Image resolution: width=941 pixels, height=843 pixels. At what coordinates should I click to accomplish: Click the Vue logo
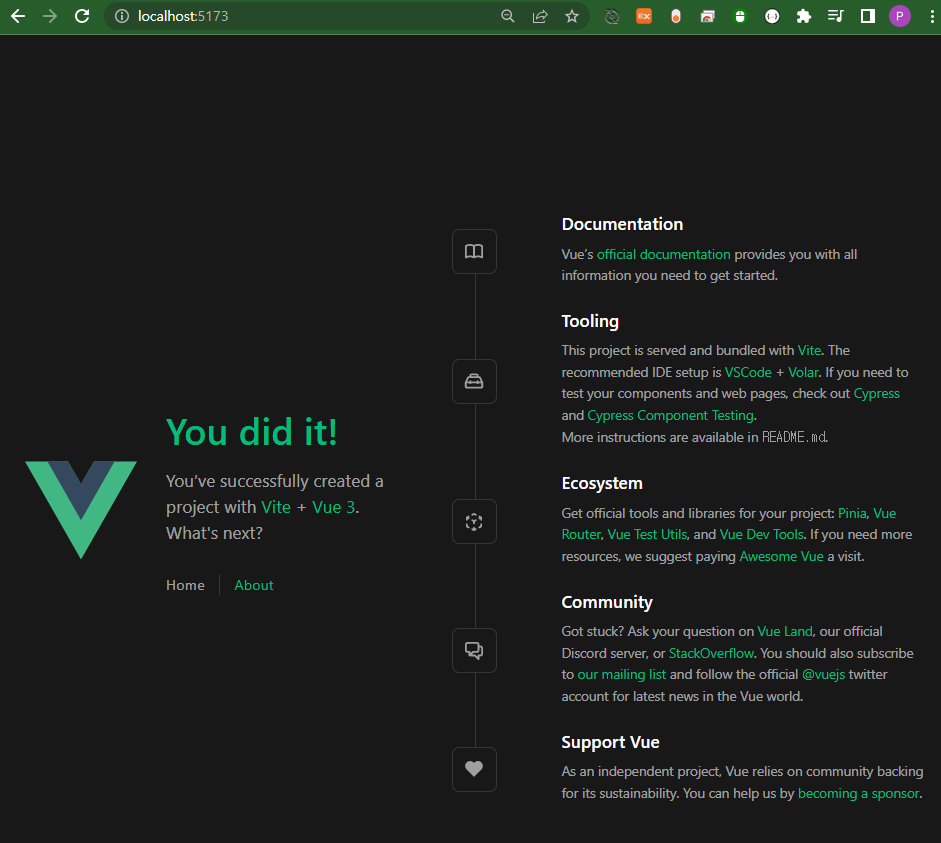(81, 509)
